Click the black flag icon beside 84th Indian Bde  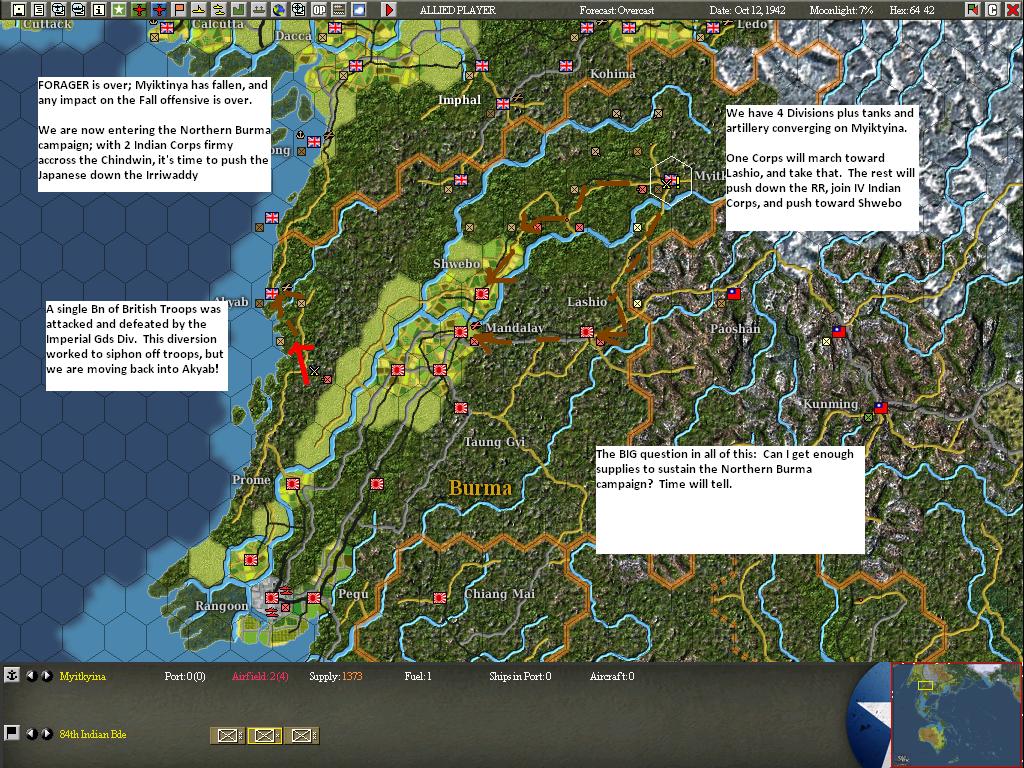(12, 733)
